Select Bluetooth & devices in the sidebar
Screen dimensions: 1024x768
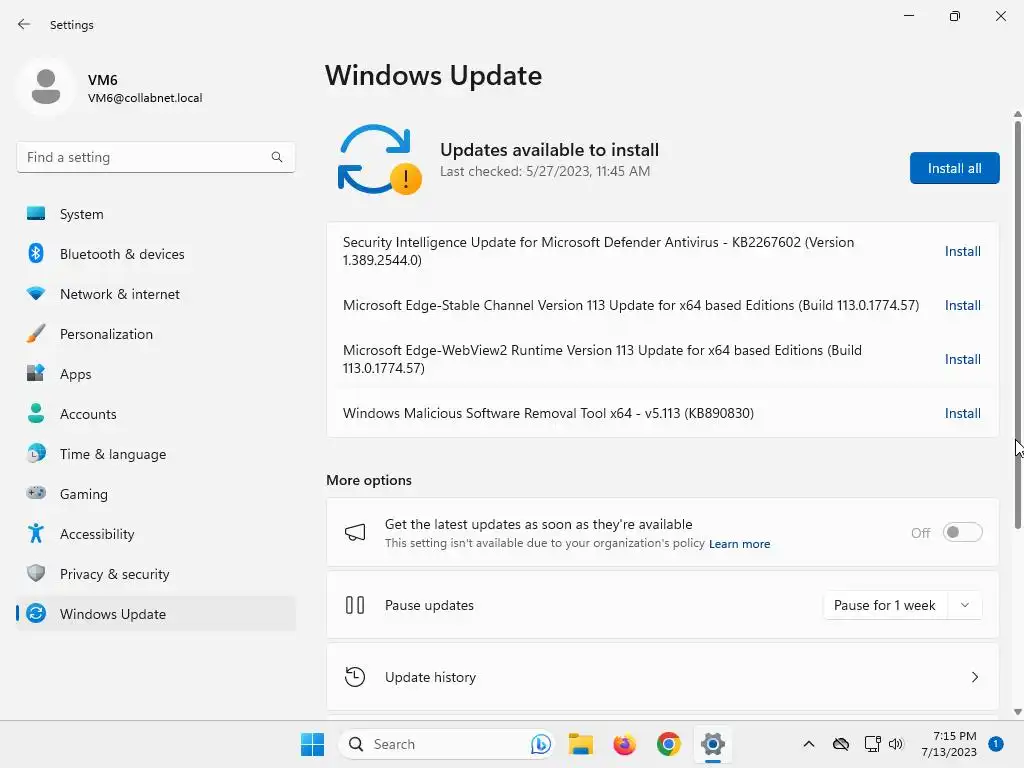click(155, 253)
